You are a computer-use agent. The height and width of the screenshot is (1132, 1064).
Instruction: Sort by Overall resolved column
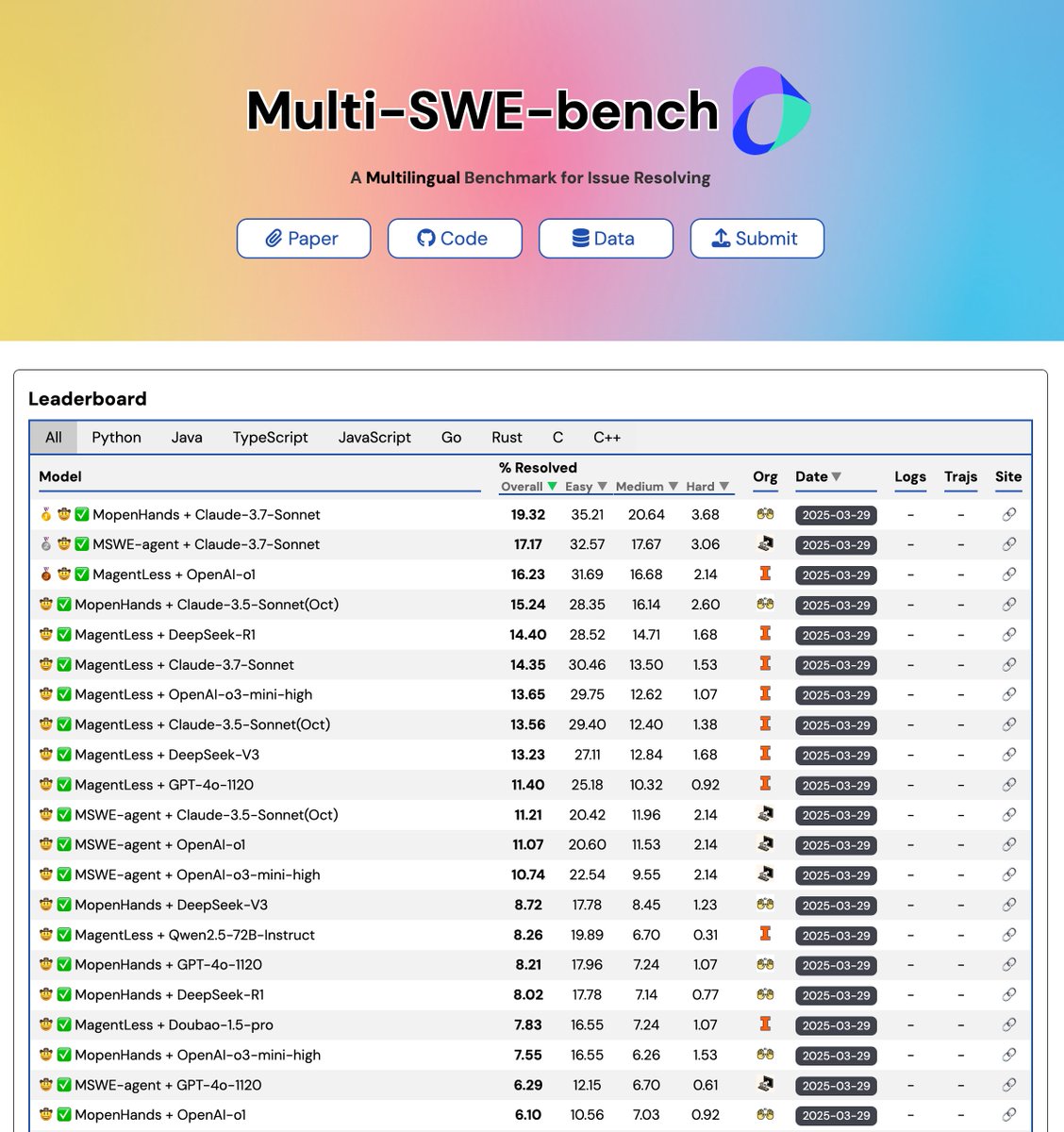(x=529, y=487)
